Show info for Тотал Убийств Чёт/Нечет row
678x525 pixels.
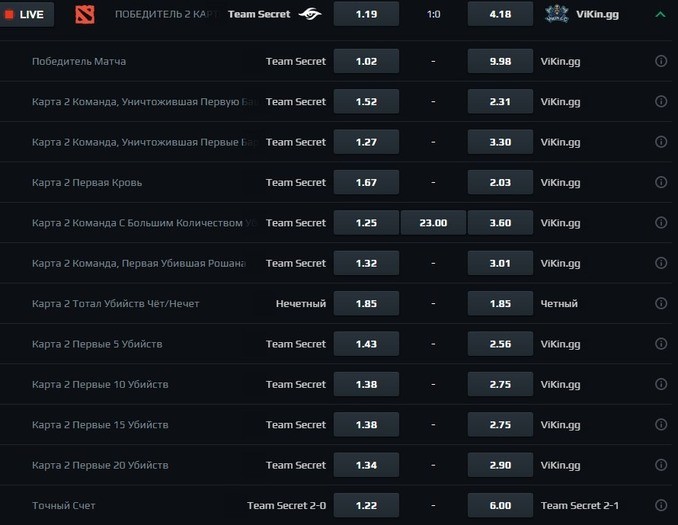tap(661, 303)
